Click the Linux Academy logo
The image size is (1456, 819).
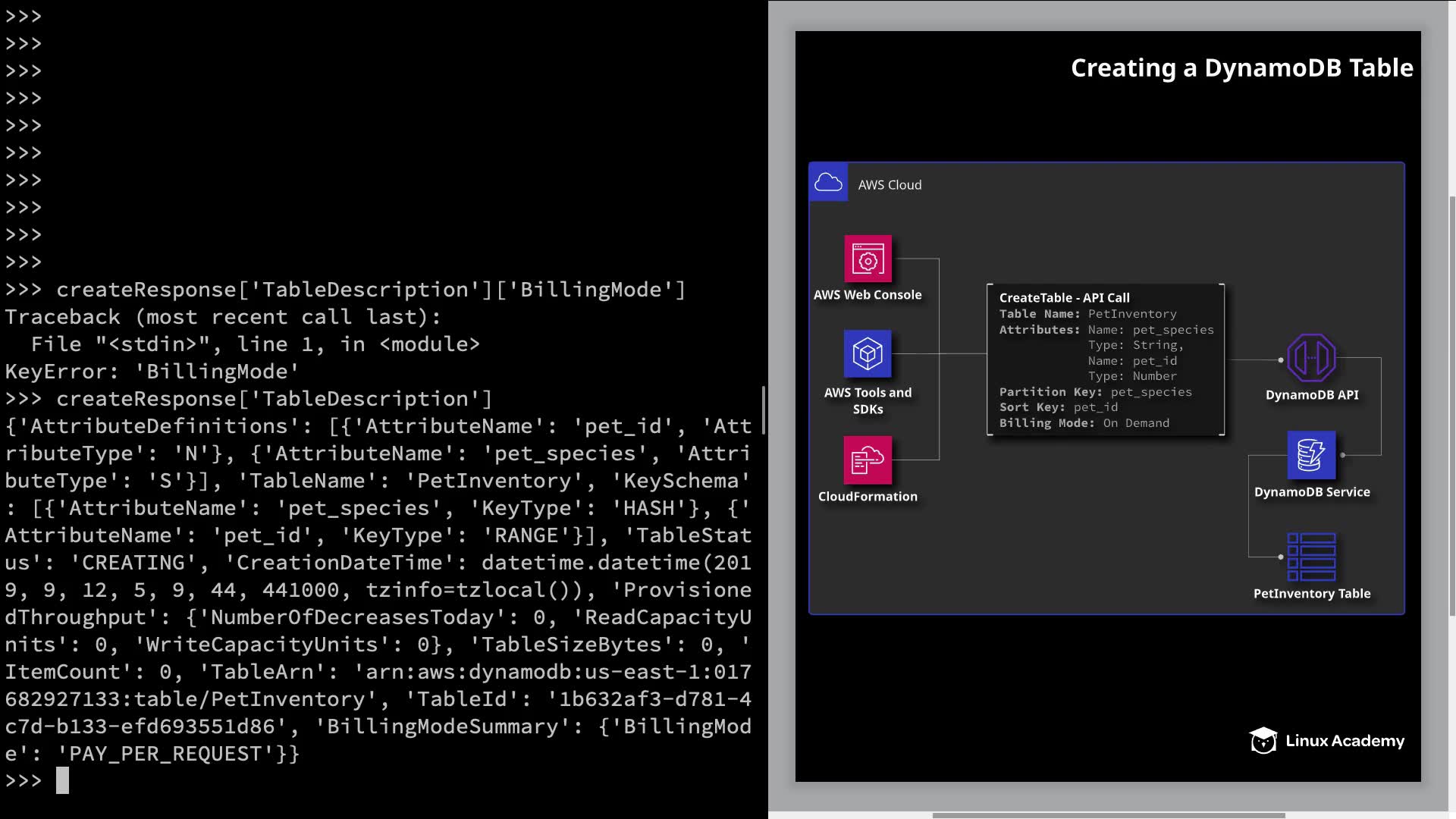(x=1327, y=741)
